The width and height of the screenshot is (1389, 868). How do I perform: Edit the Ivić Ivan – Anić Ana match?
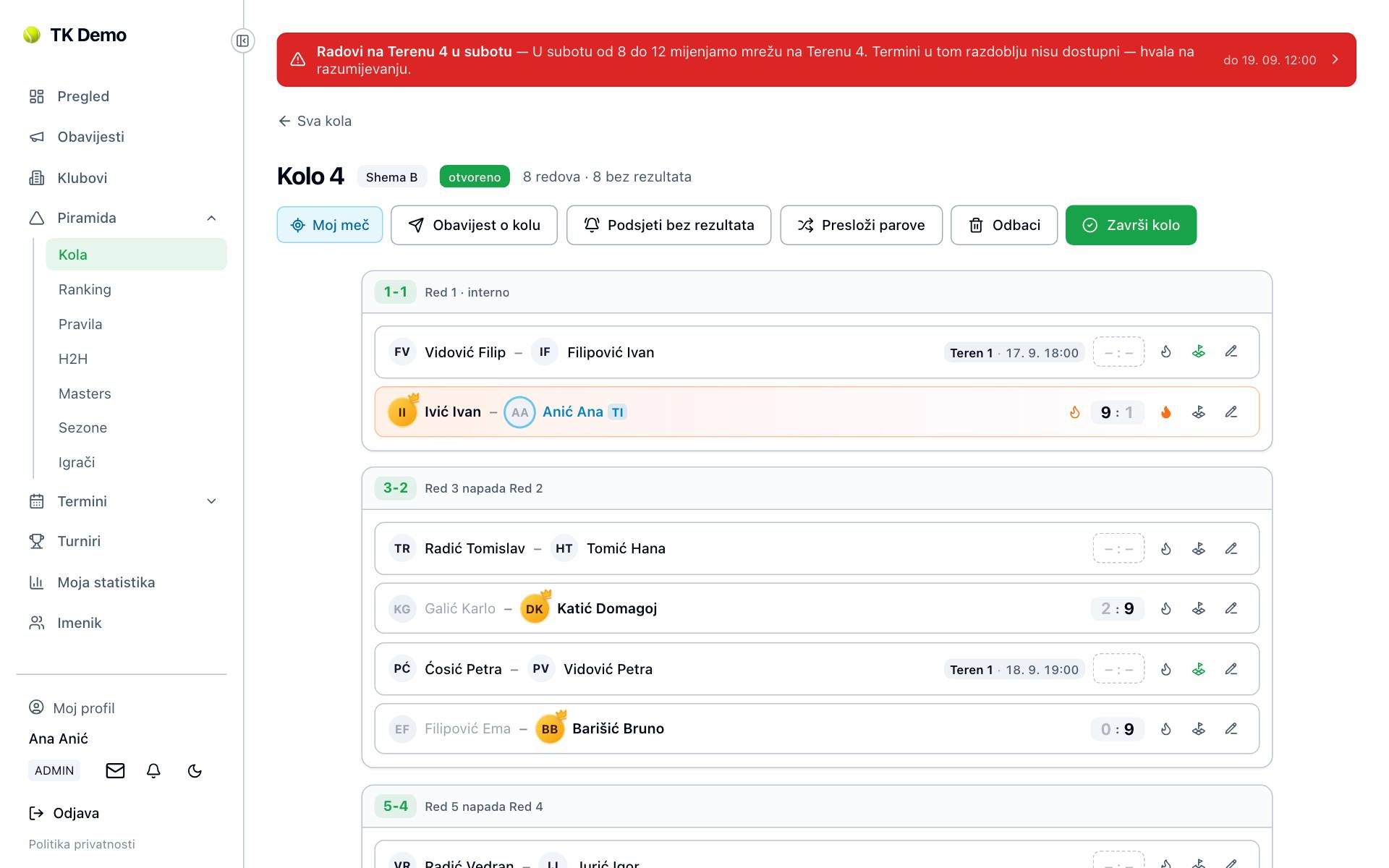point(1231,412)
